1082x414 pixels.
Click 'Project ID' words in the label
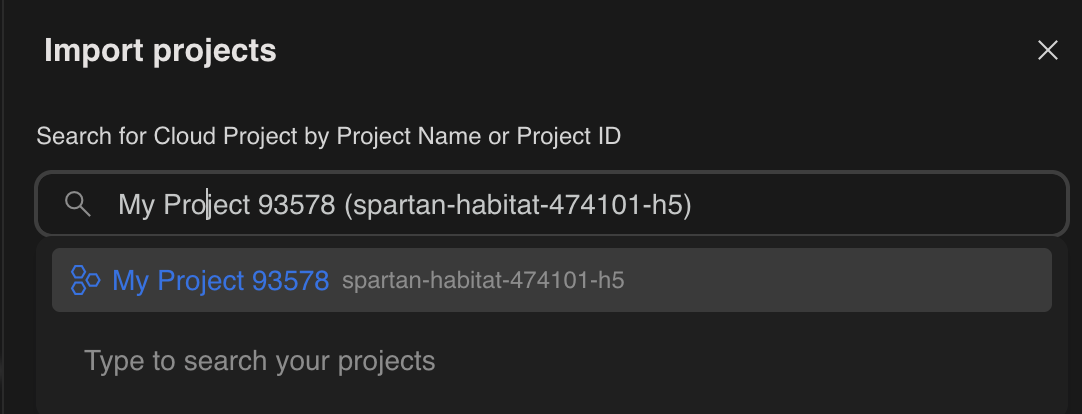[568, 136]
